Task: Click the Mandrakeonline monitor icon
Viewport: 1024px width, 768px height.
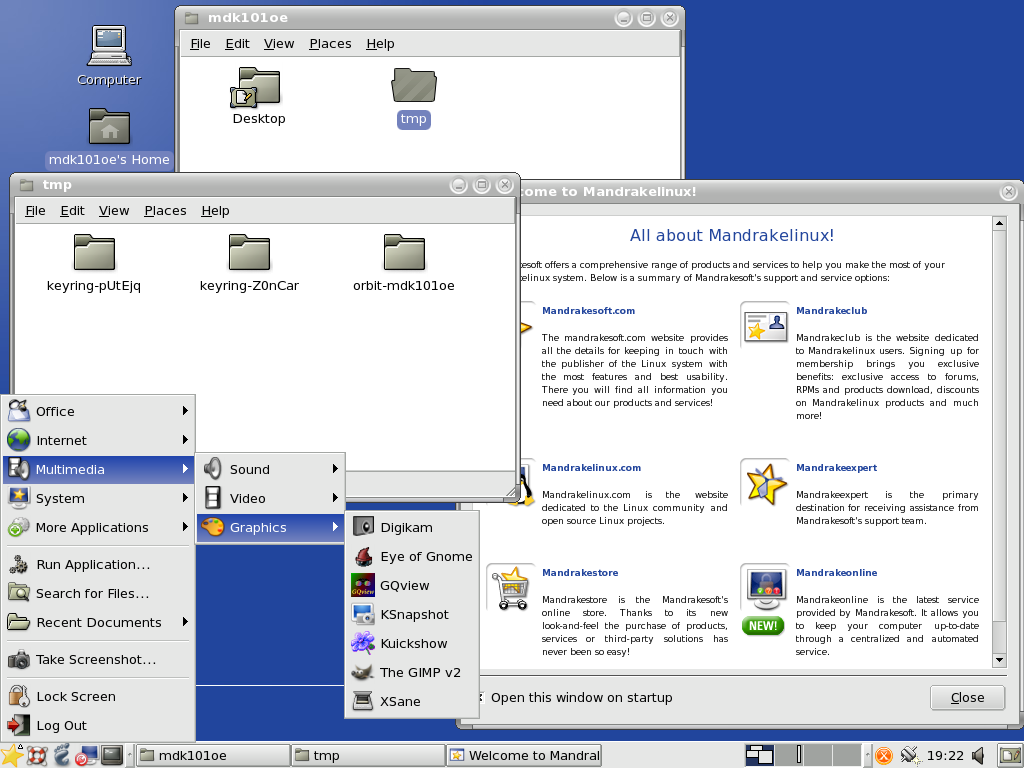Action: [x=765, y=587]
